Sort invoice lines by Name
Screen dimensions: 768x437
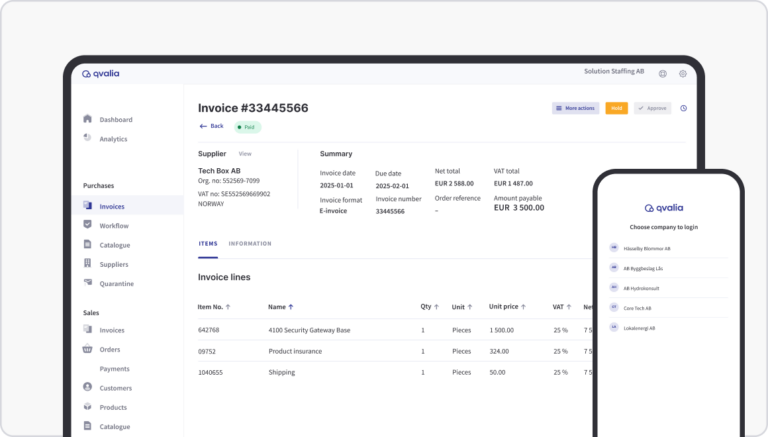291,307
